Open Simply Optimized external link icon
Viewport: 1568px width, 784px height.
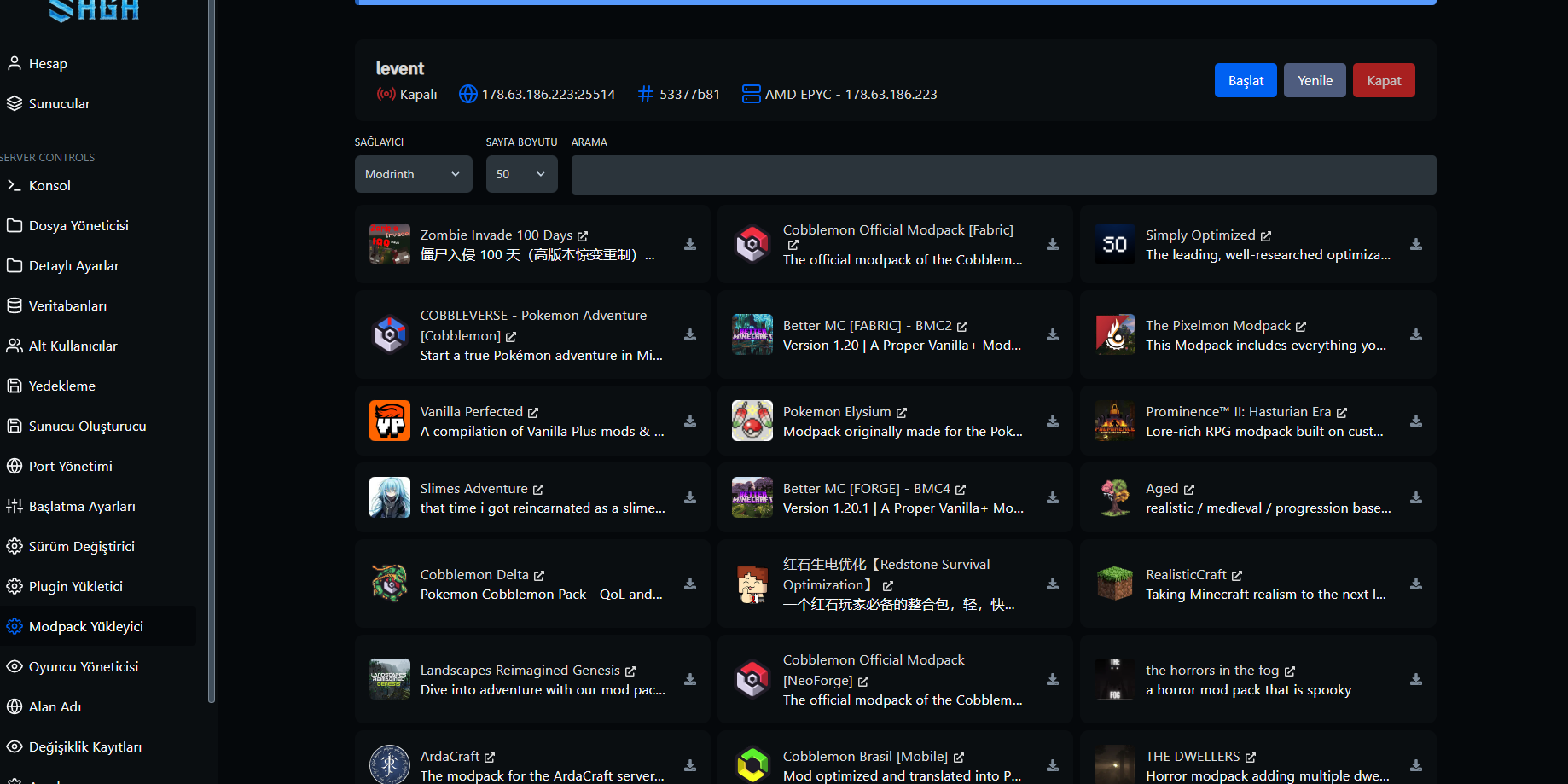1266,236
